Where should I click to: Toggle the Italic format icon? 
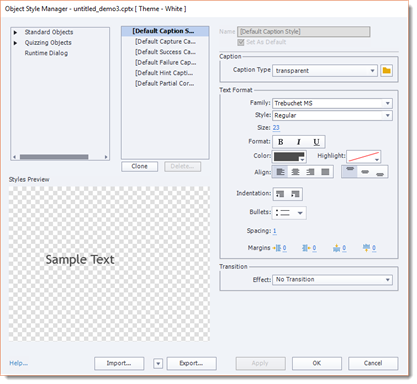point(299,142)
